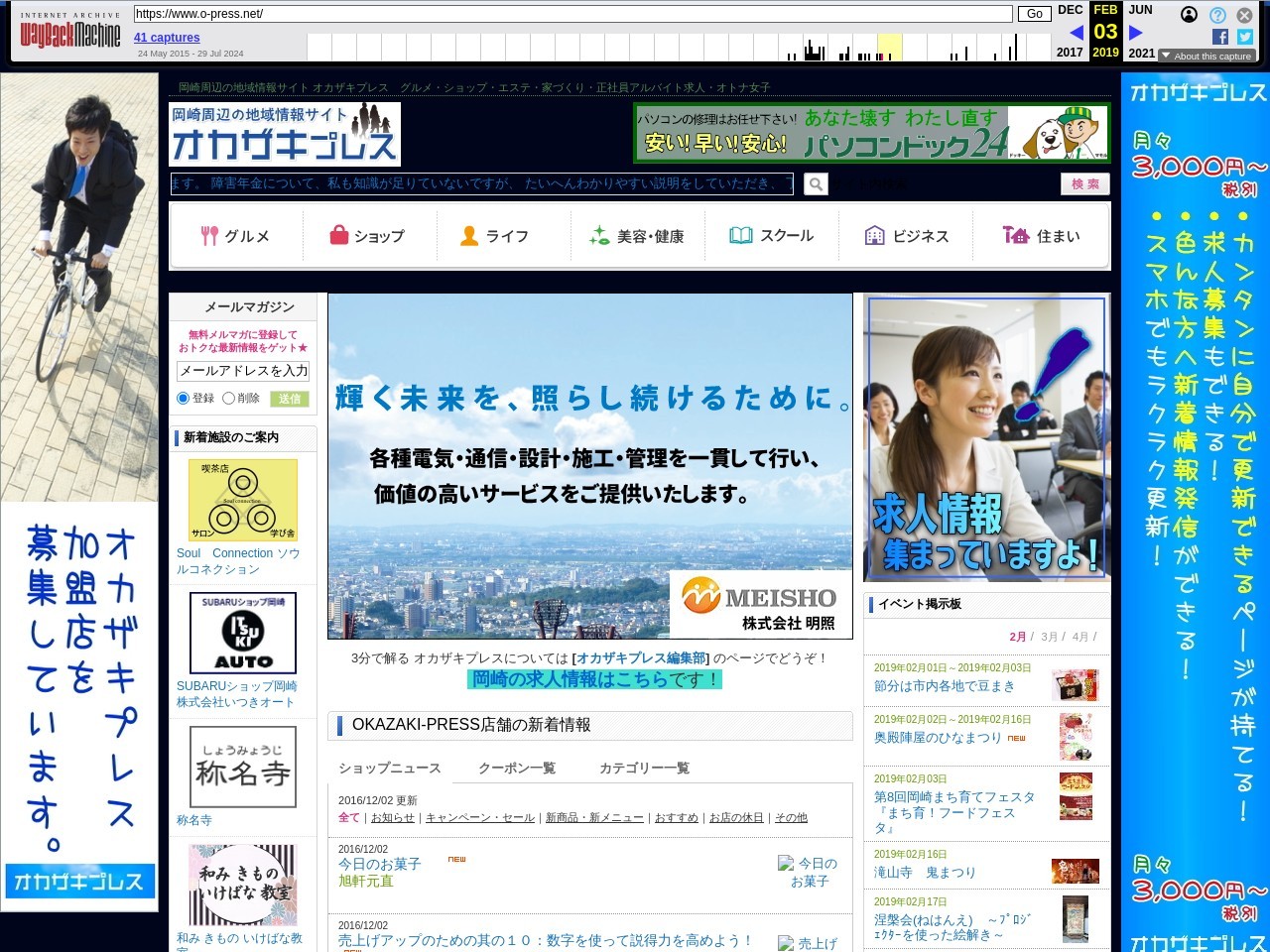Filter news by おすすめ
The height and width of the screenshot is (952, 1270).
click(677, 818)
